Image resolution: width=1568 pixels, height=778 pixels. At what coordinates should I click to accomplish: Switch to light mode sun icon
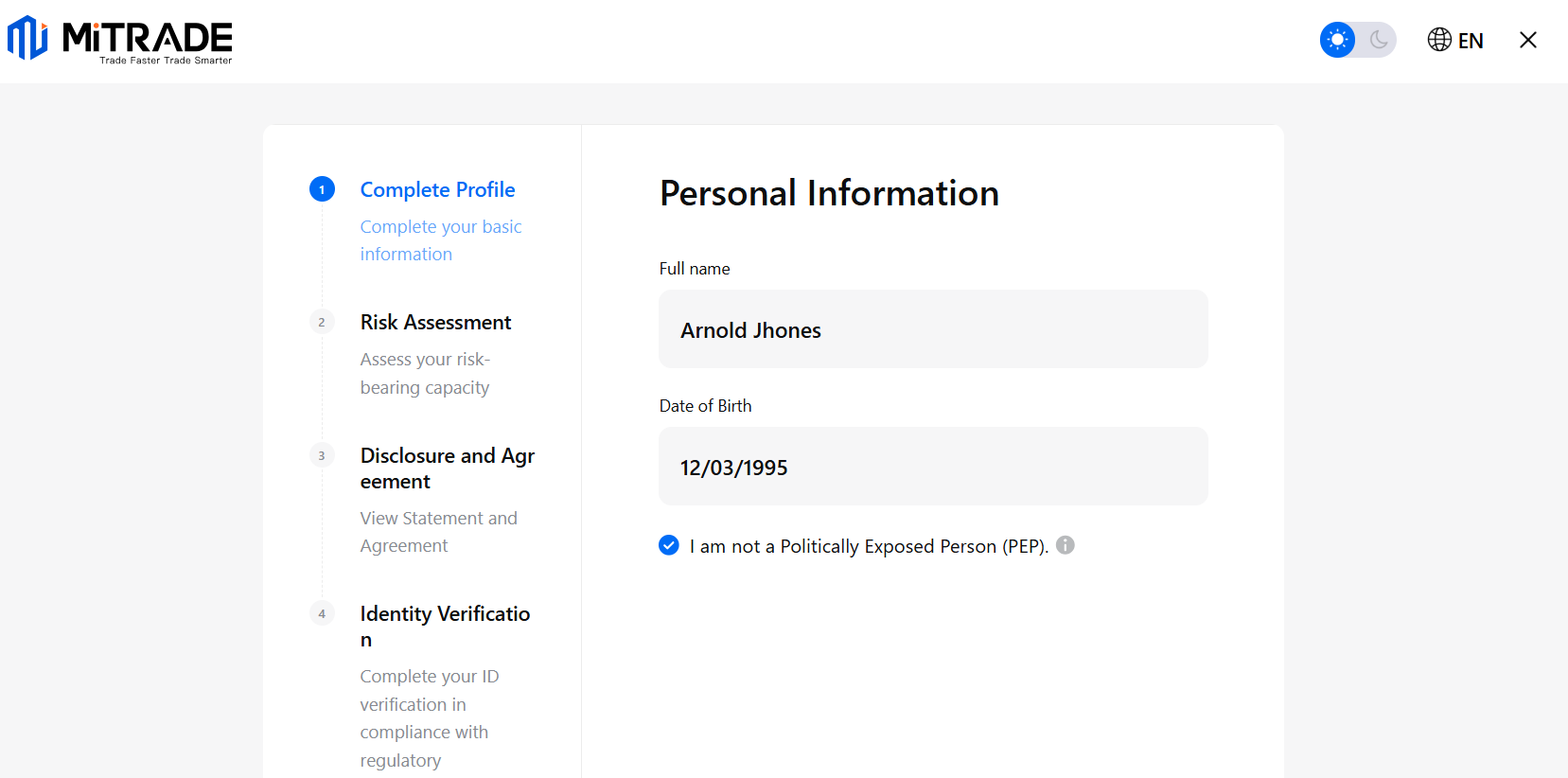tap(1337, 40)
